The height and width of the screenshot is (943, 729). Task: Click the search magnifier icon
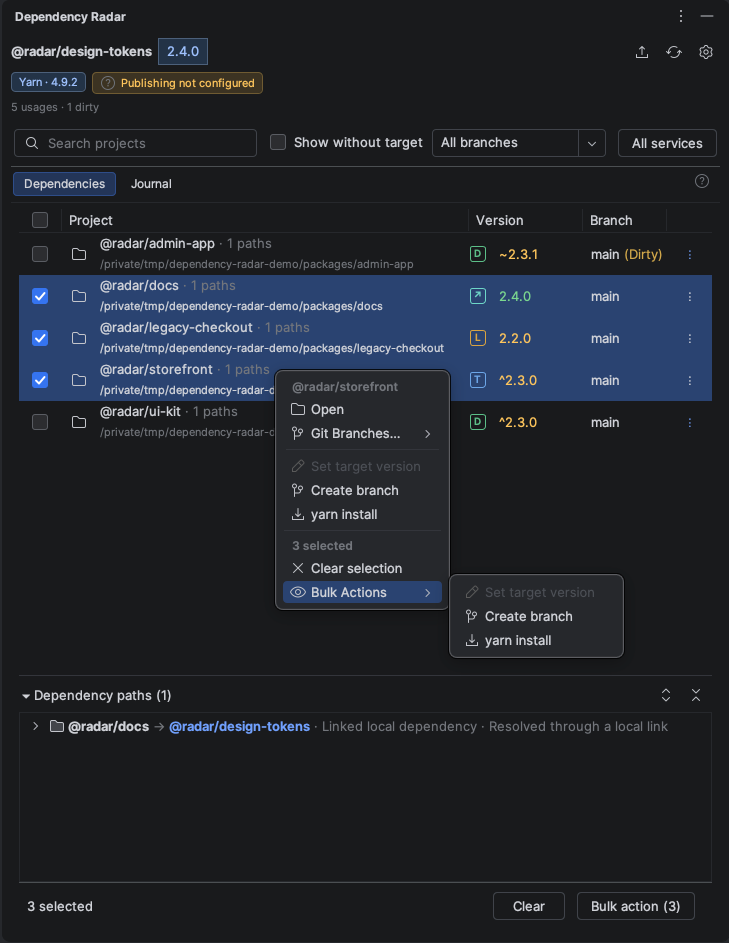click(x=32, y=143)
